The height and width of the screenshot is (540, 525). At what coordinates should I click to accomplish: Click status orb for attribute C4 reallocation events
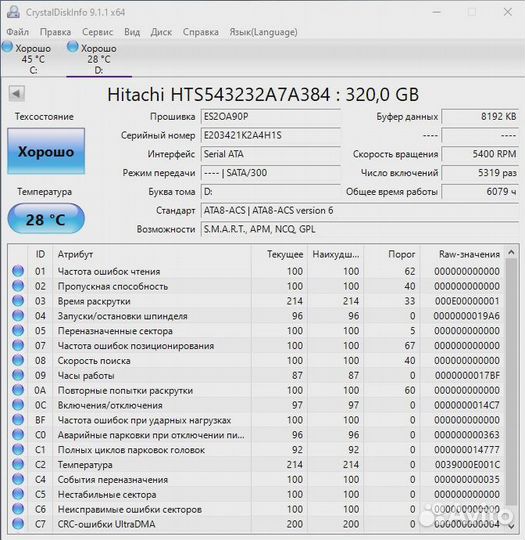18,479
